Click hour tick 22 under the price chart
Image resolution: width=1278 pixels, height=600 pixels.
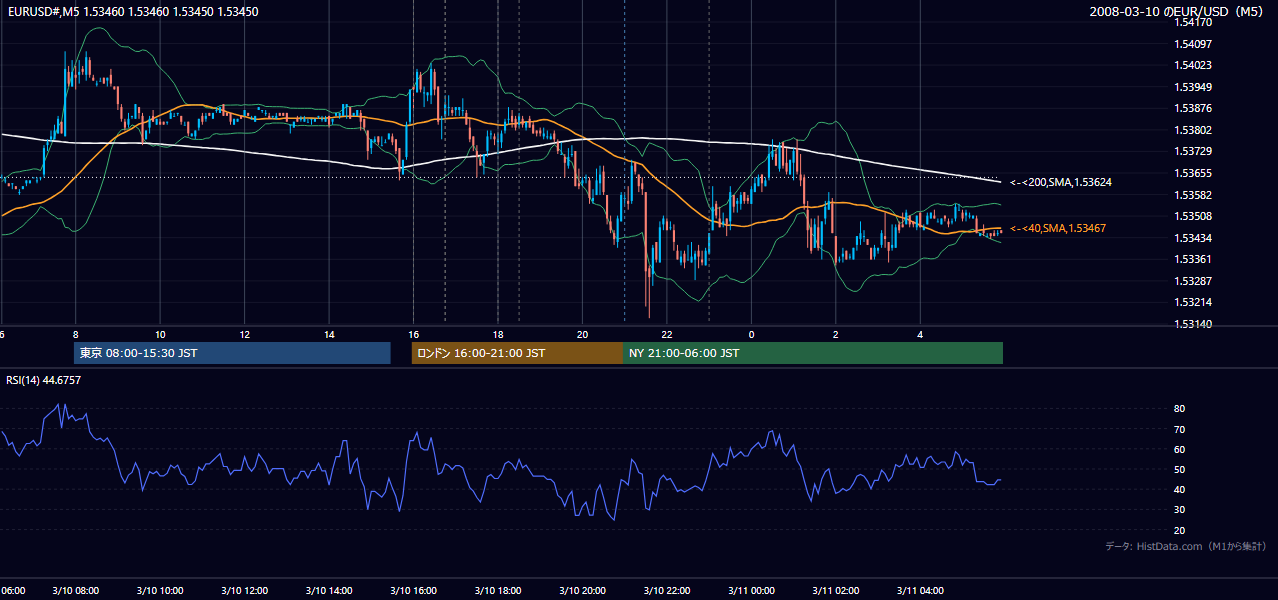point(667,334)
